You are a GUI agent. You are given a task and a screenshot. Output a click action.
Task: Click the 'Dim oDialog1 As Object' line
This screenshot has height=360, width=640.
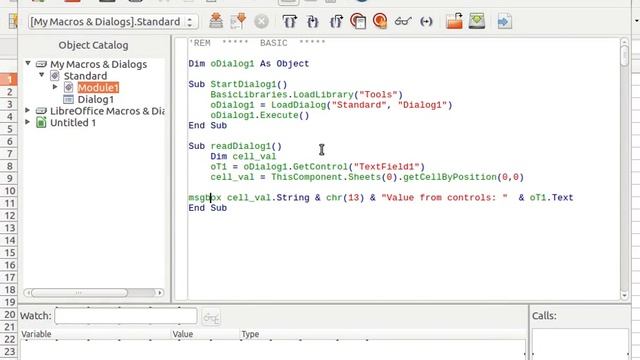coord(249,64)
